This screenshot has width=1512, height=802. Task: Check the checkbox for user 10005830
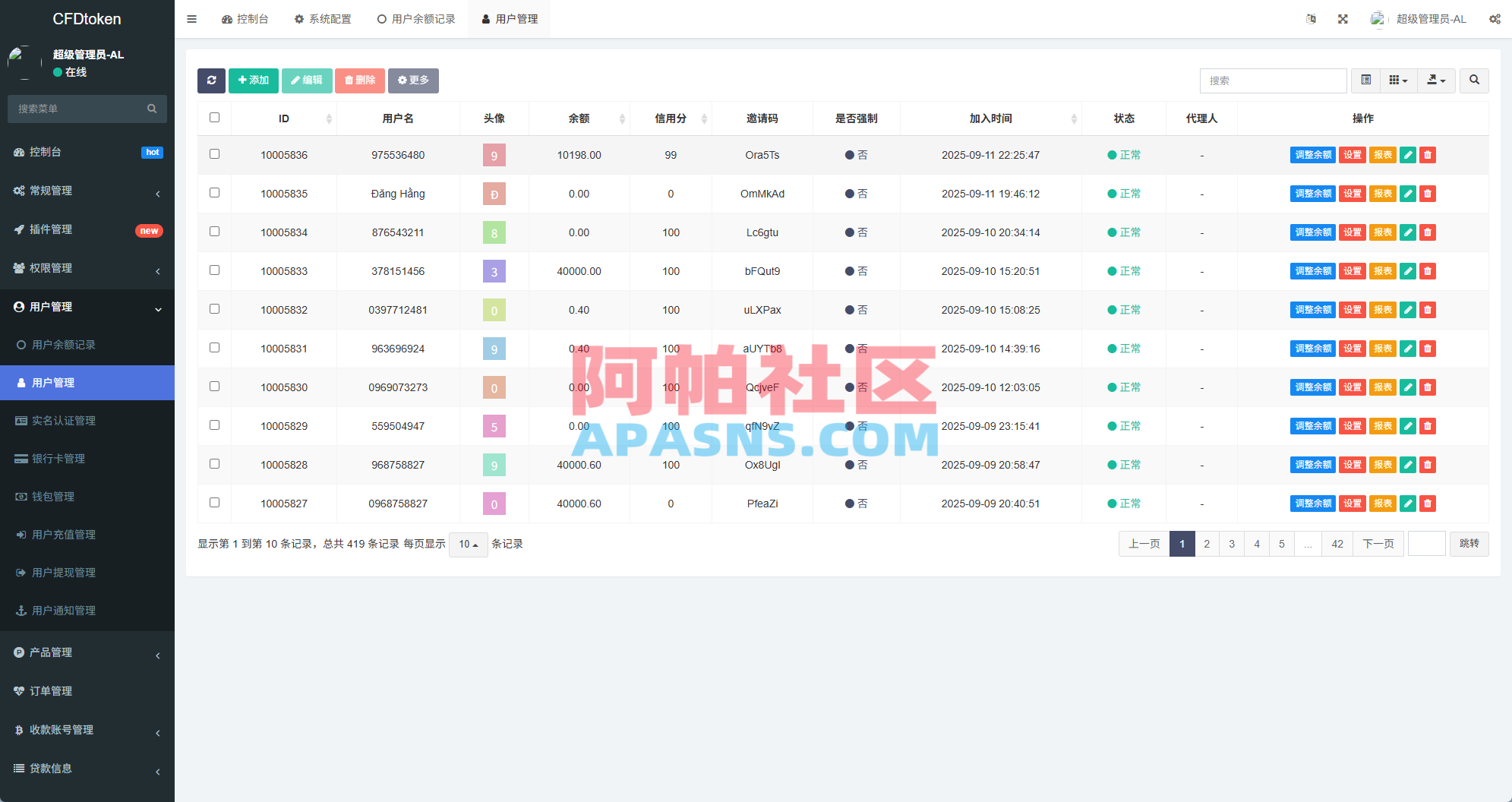coord(214,387)
